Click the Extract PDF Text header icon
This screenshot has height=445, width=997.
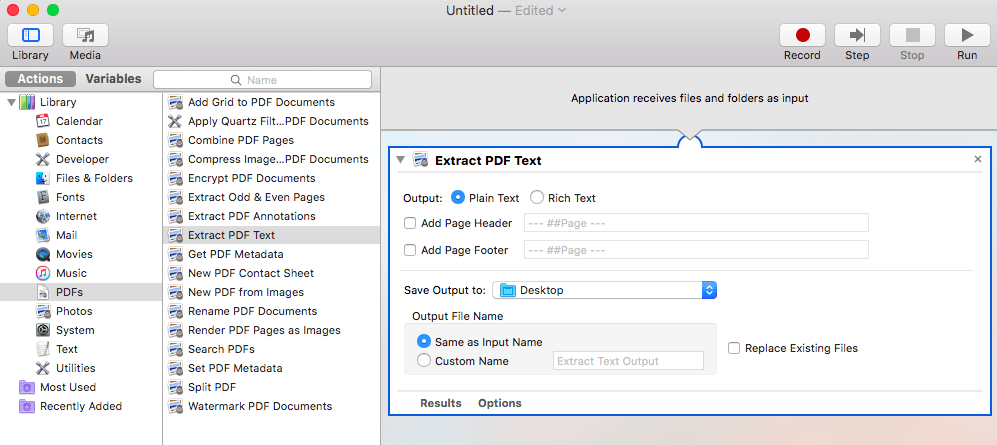click(420, 160)
